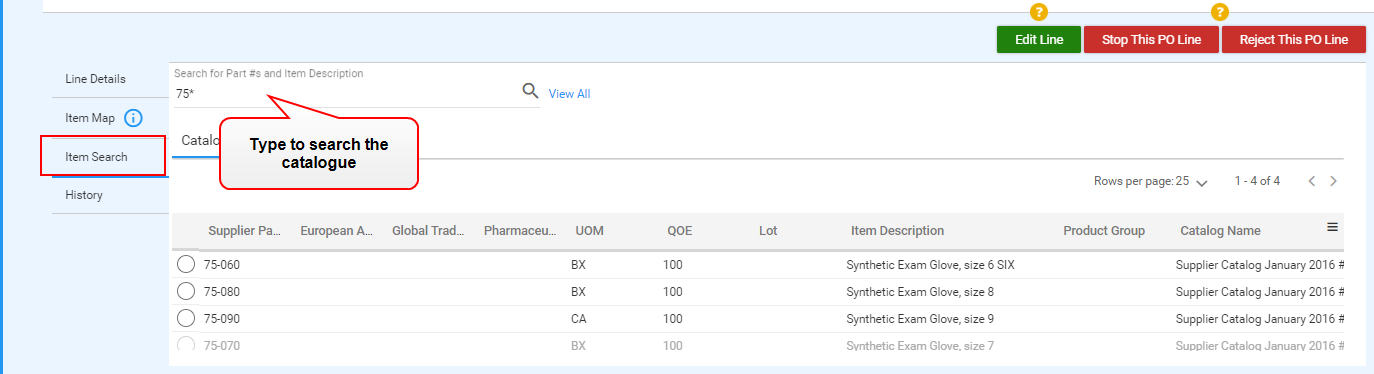Click 'Synthetic Exam Glove, size 9' cell
The width and height of the screenshot is (1374, 374).
click(920, 319)
